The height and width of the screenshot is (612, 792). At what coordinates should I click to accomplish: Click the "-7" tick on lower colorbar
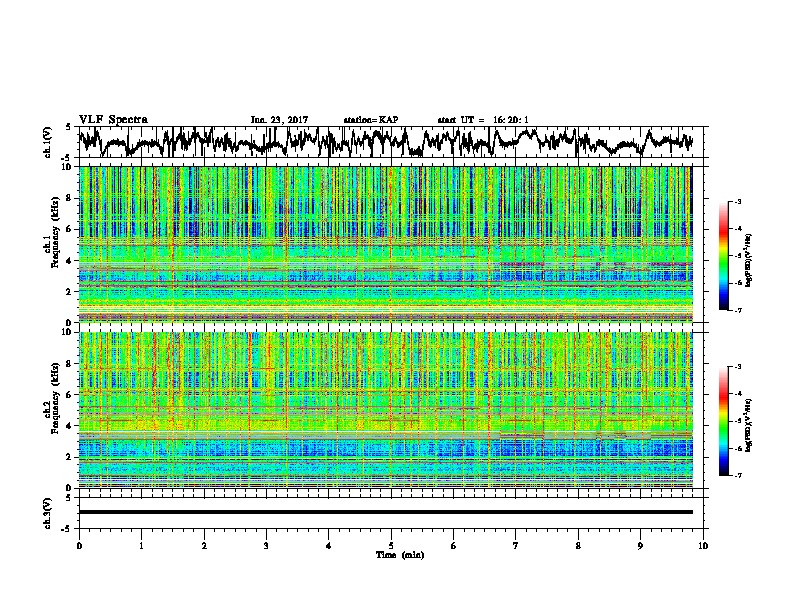point(737,476)
